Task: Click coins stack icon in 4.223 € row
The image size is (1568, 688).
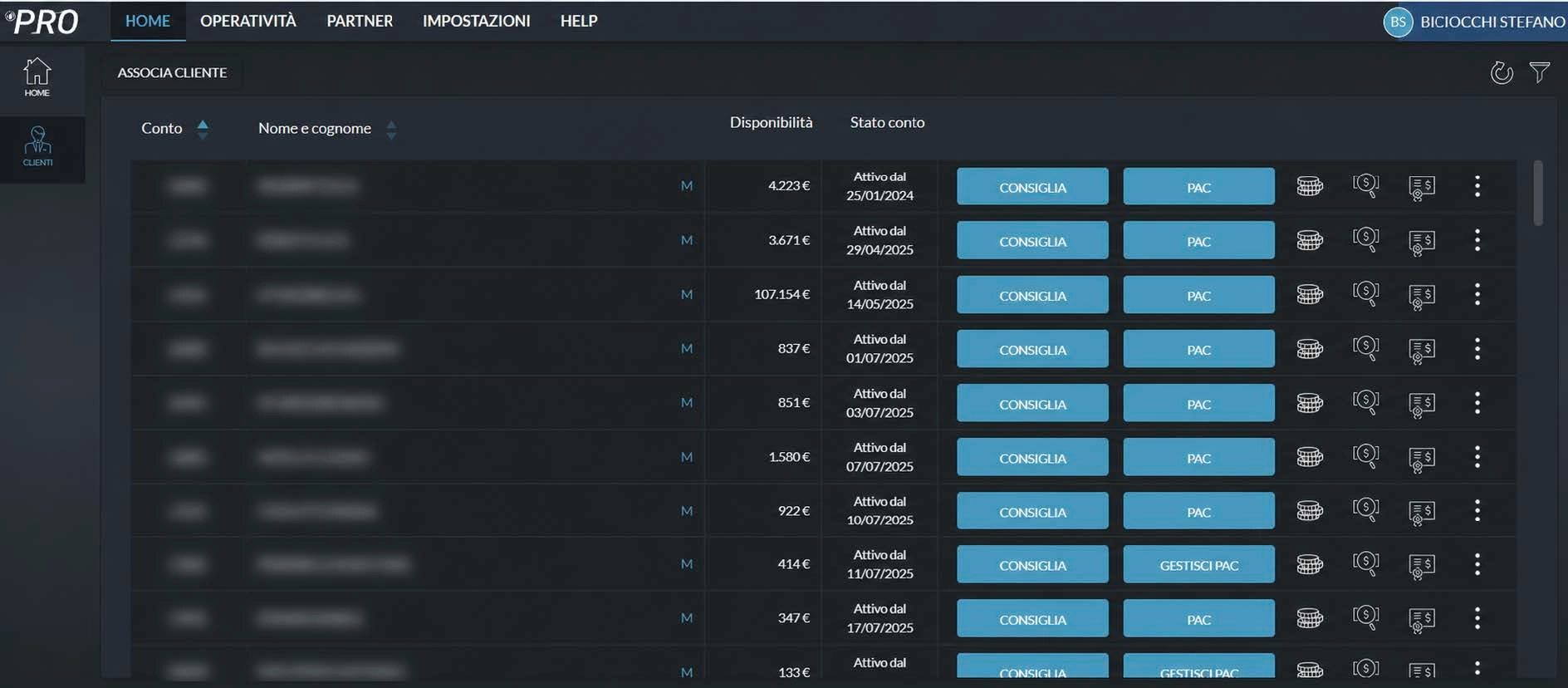Action: pos(1310,186)
